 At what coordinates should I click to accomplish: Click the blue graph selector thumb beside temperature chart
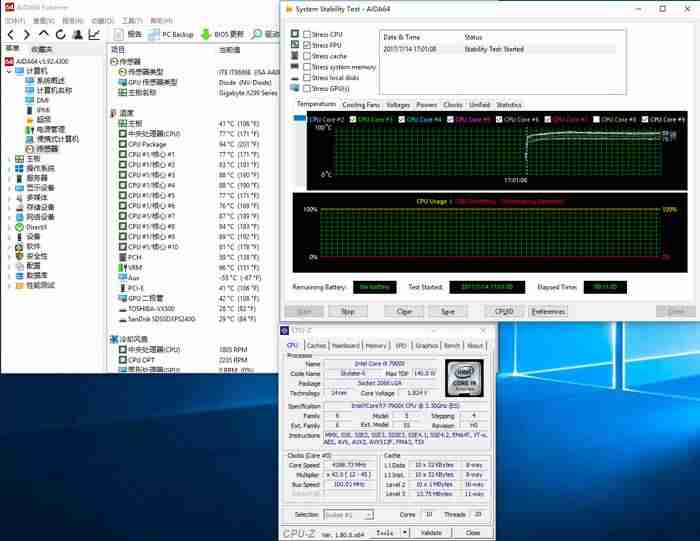click(x=299, y=118)
